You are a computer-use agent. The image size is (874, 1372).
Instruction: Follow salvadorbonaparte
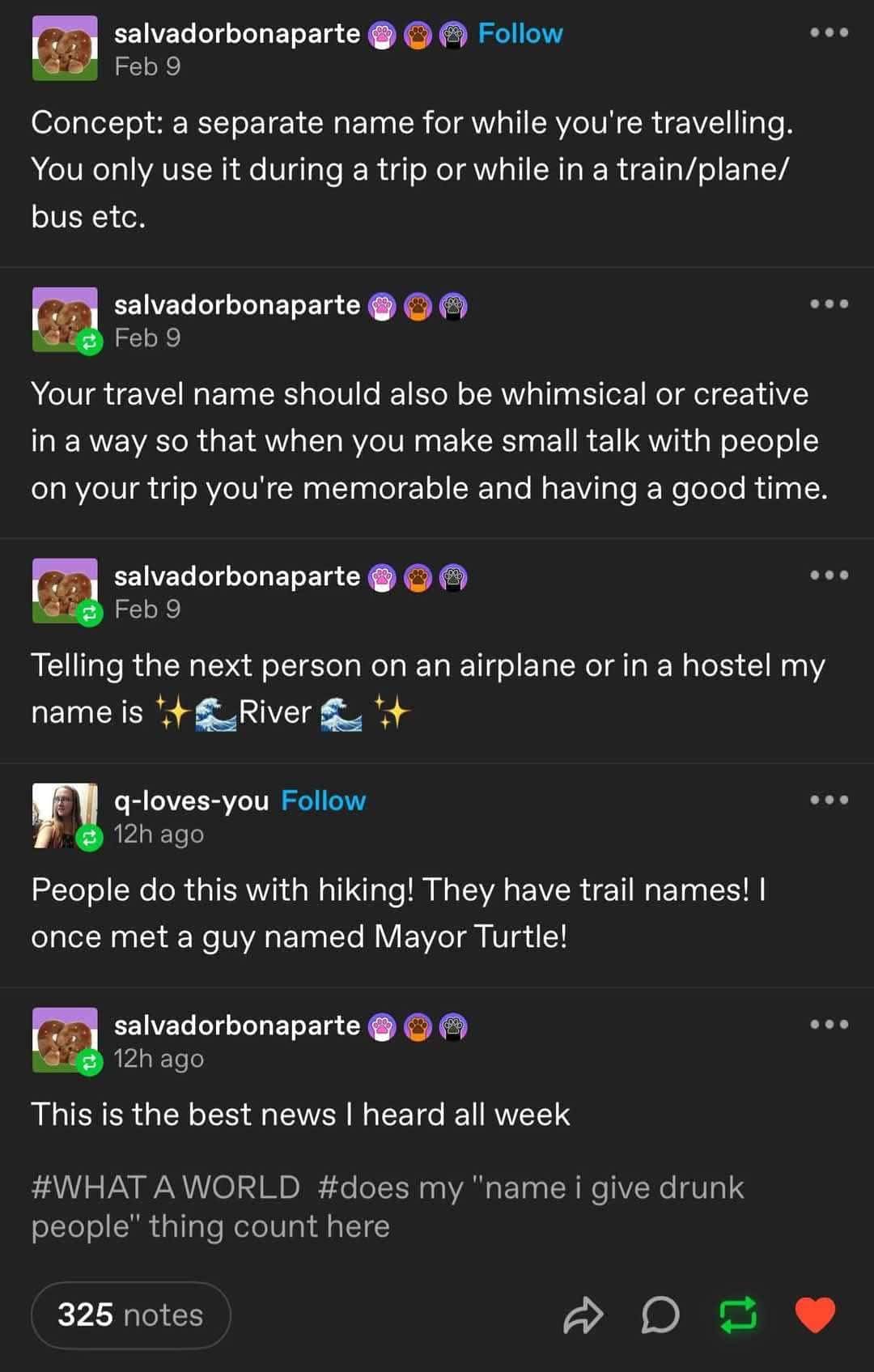click(x=520, y=33)
